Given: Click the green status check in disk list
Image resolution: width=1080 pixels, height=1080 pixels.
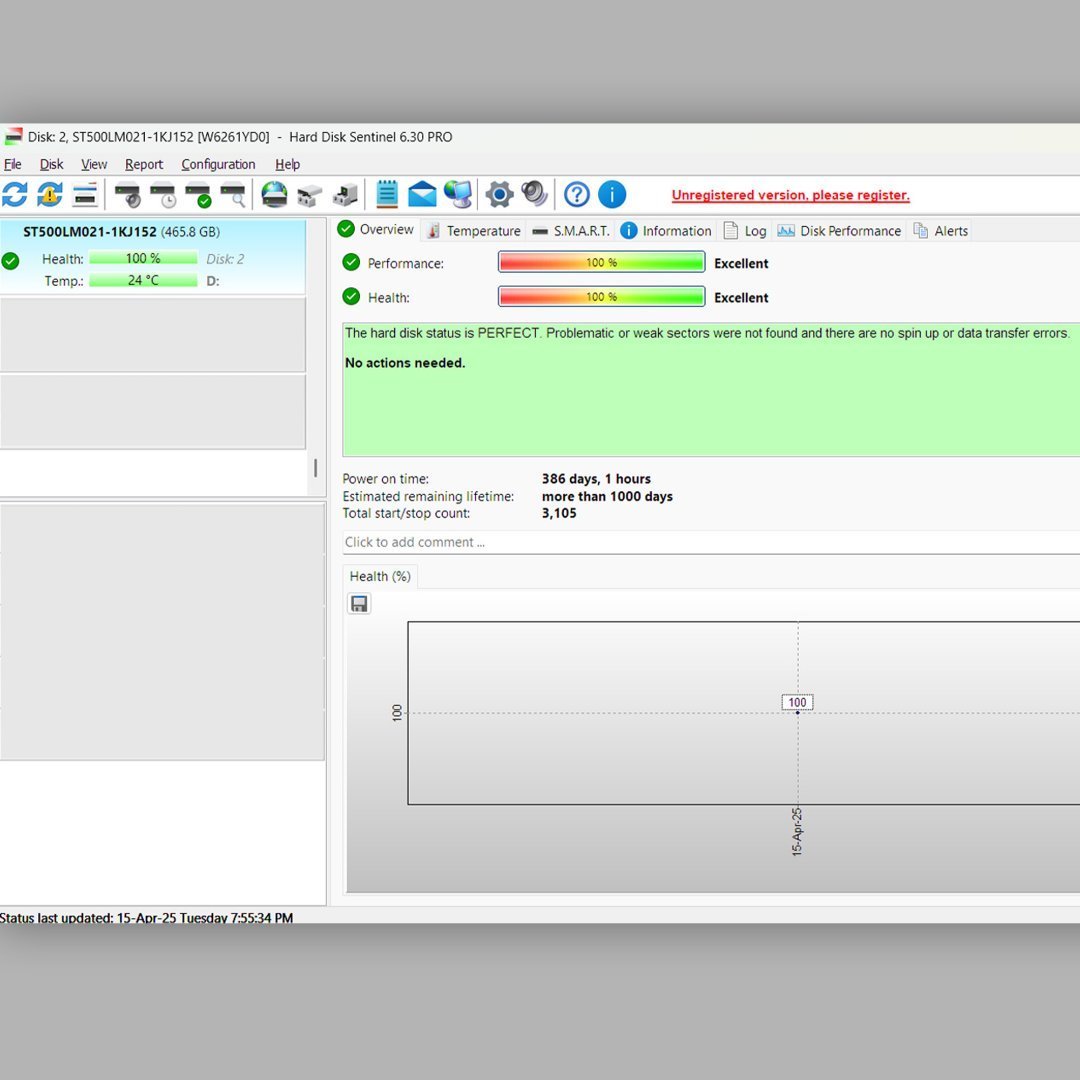Looking at the screenshot, I should [x=10, y=261].
